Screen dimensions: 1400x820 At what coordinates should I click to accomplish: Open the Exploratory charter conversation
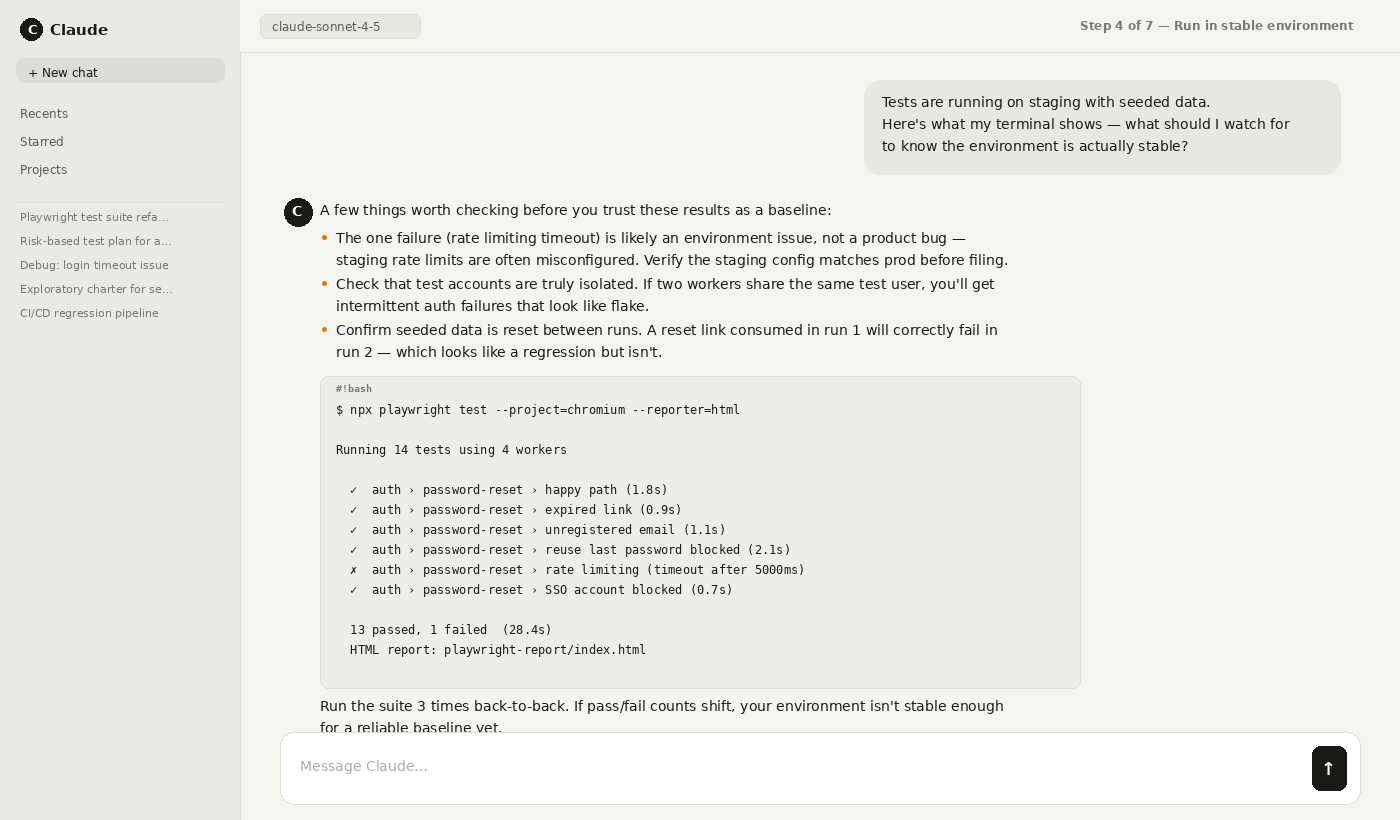click(96, 289)
